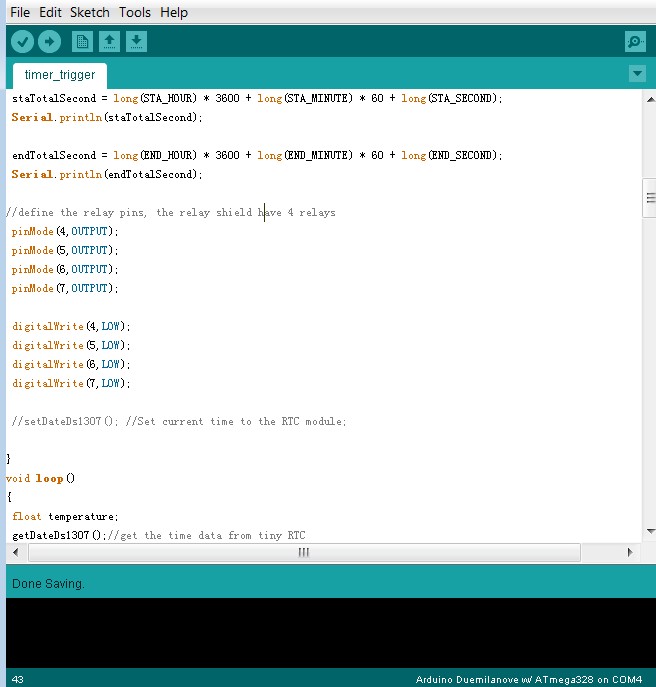Click the digitalWrite(6, LOW) line
Screen dimensions: 656x687
coord(71,365)
